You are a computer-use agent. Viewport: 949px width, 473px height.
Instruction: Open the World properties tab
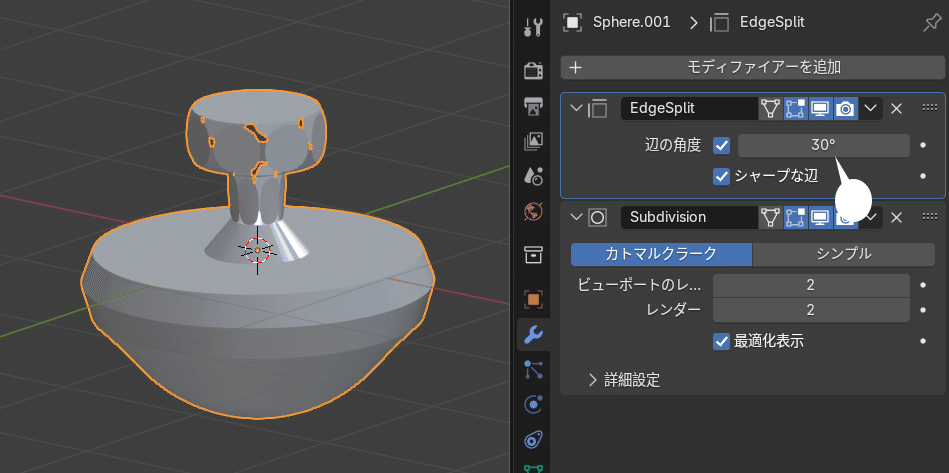click(x=533, y=212)
